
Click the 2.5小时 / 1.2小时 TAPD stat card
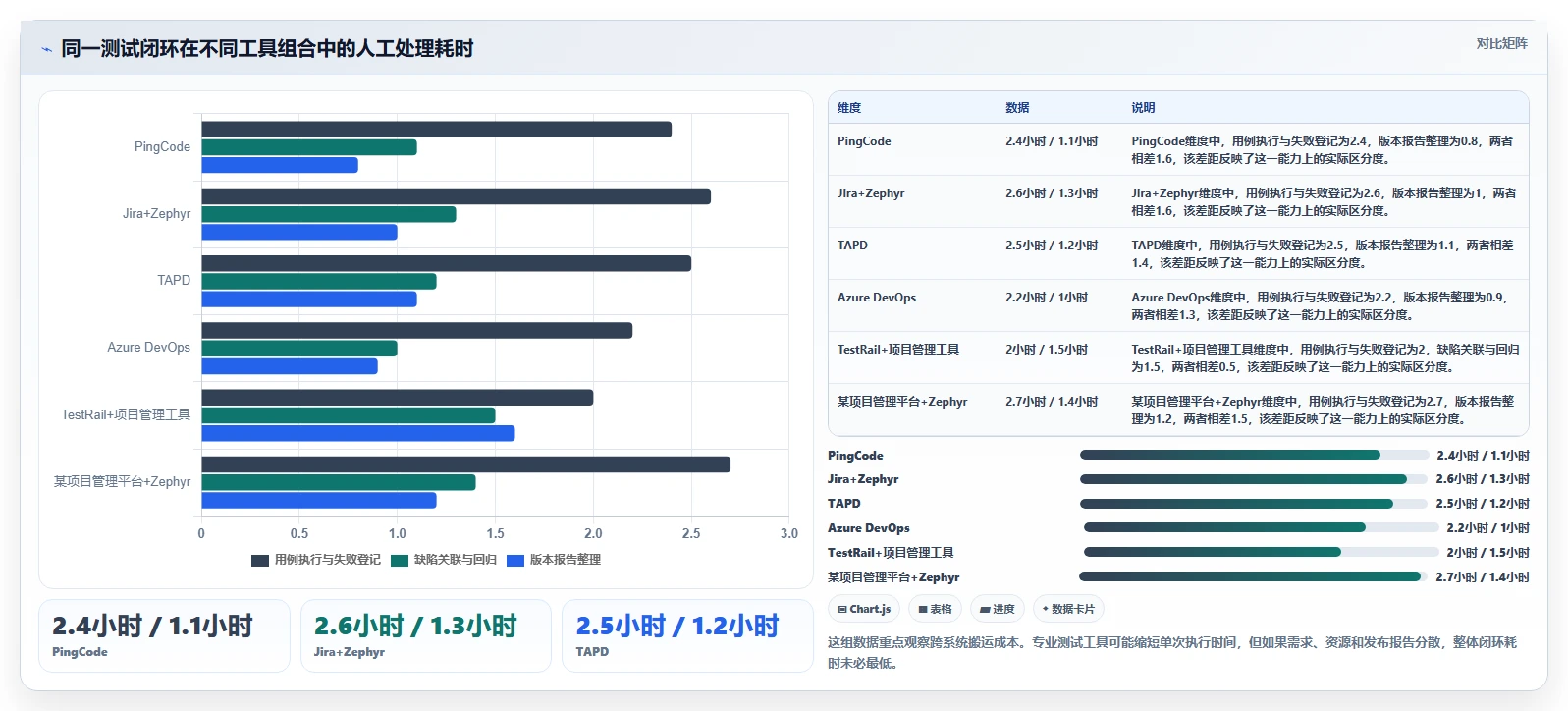click(x=687, y=635)
